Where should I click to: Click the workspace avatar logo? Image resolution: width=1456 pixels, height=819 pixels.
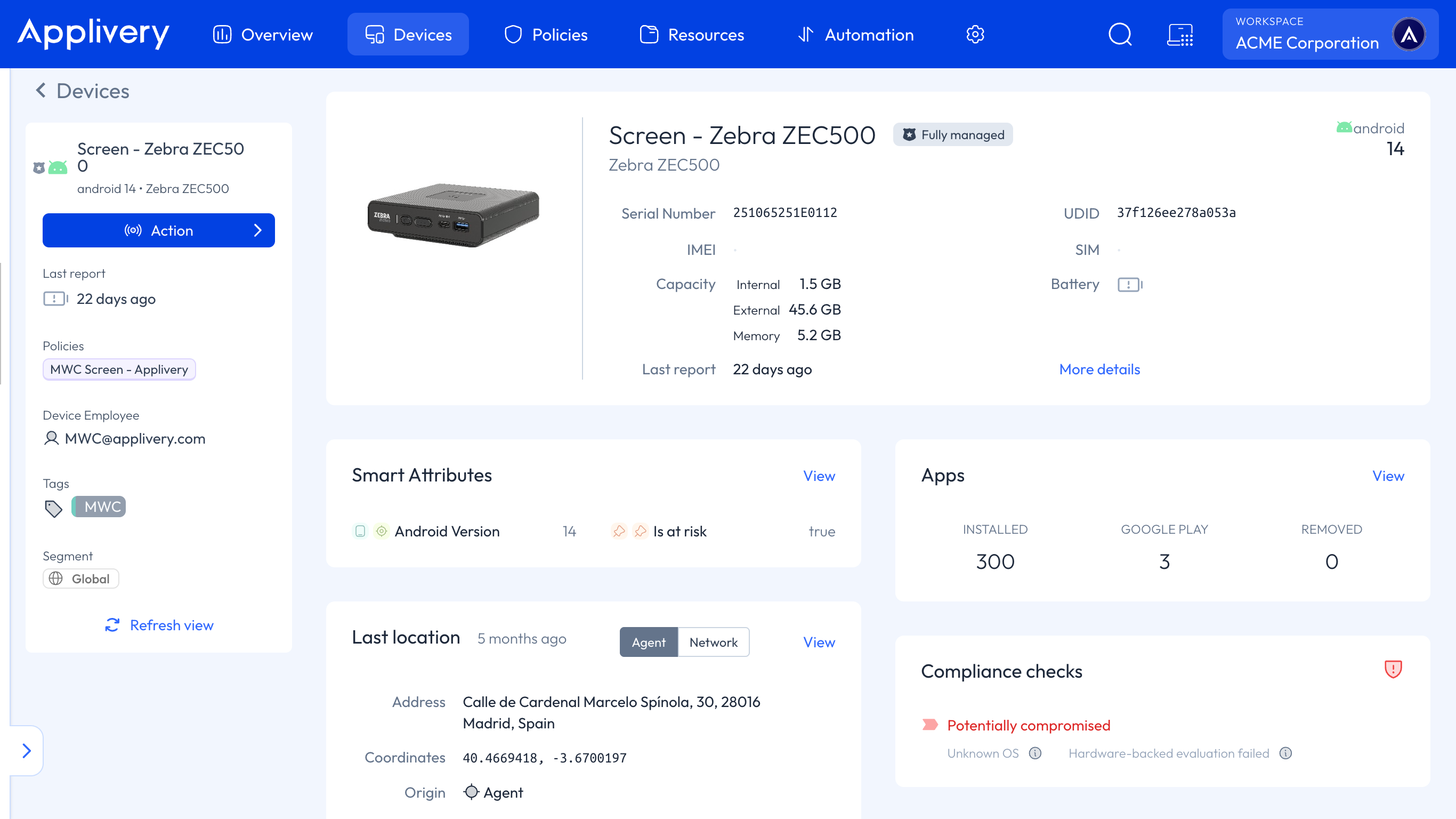coord(1409,35)
